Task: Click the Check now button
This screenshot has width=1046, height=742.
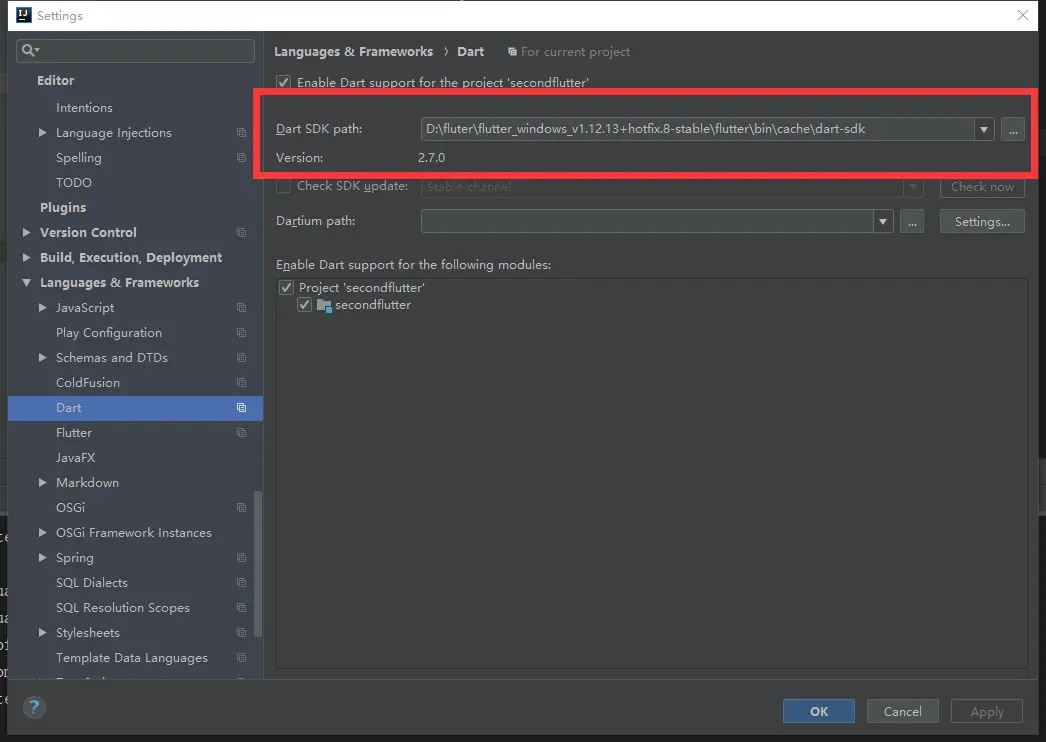Action: tap(982, 187)
